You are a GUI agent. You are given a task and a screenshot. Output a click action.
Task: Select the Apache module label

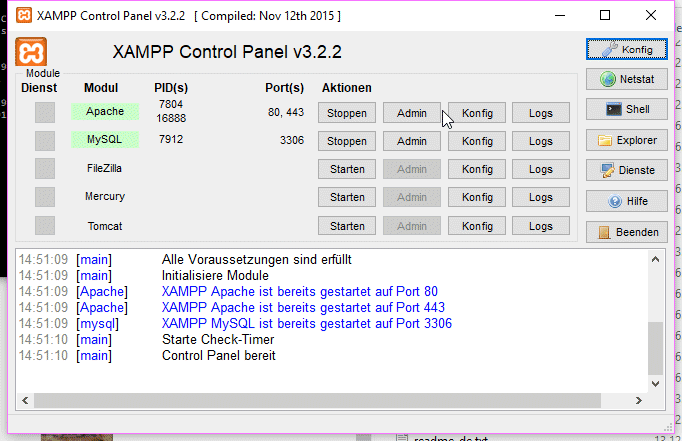105,111
